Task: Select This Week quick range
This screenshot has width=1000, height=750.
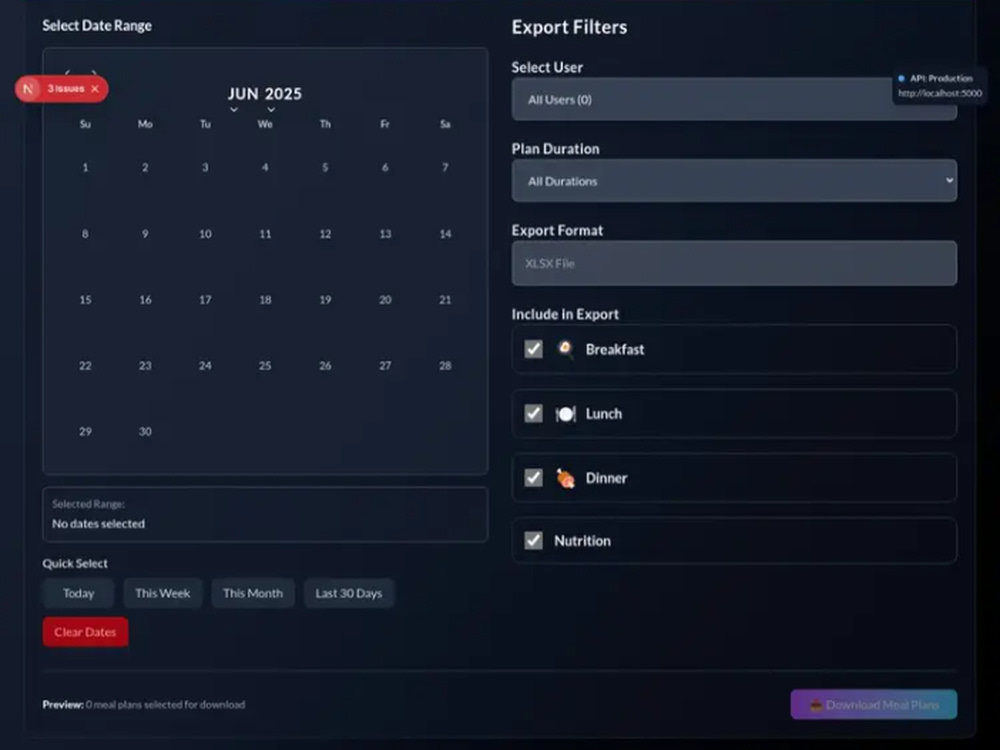Action: coord(163,593)
